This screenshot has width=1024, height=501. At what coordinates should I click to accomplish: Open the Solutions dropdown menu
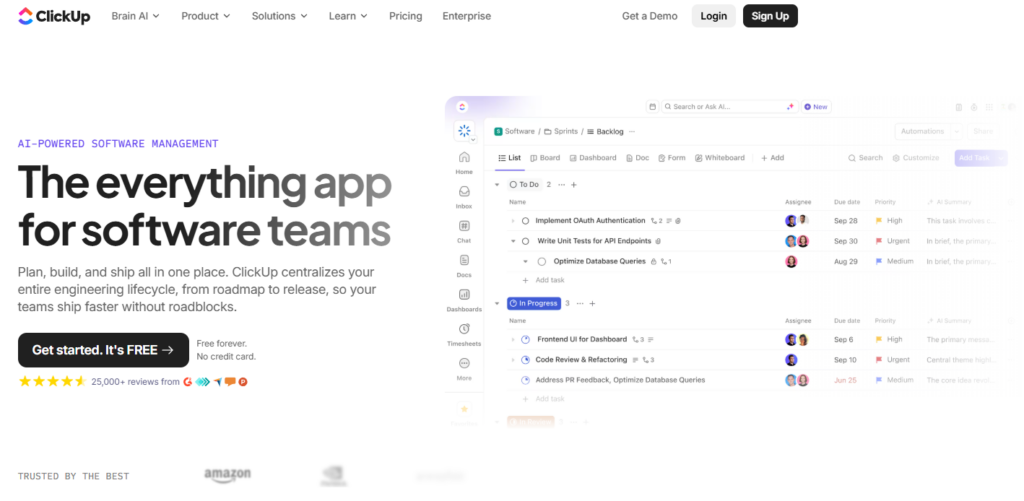tap(280, 16)
